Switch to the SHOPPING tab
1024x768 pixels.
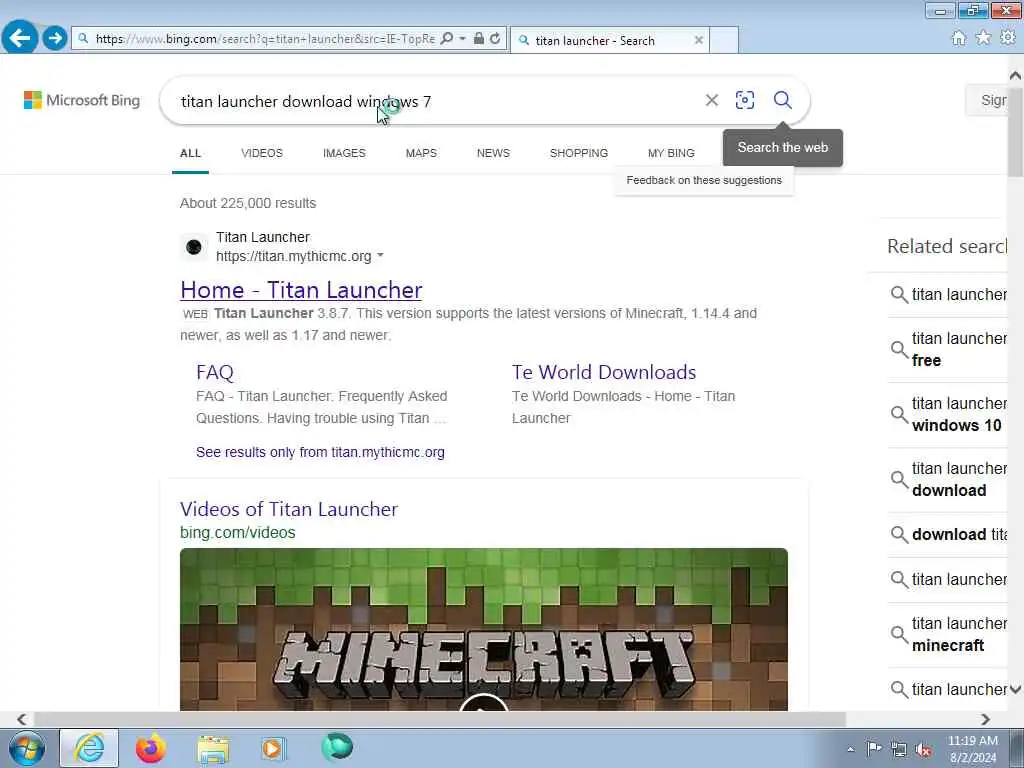pyautogui.click(x=579, y=153)
